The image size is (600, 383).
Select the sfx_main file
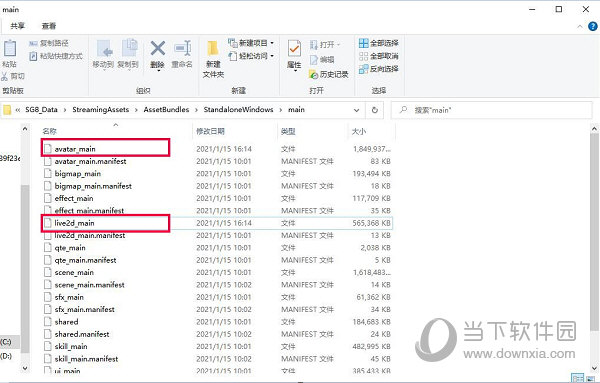click(x=69, y=297)
